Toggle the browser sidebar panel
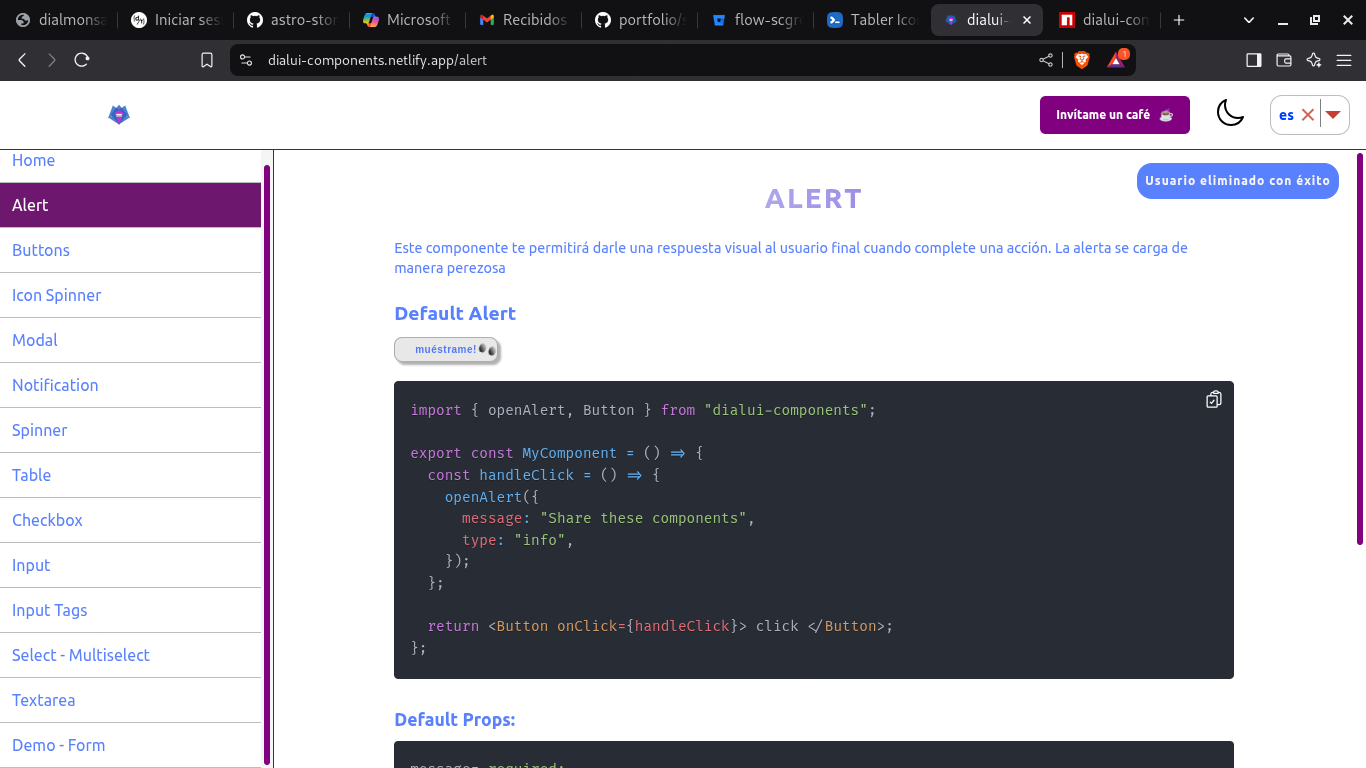 click(x=1253, y=60)
